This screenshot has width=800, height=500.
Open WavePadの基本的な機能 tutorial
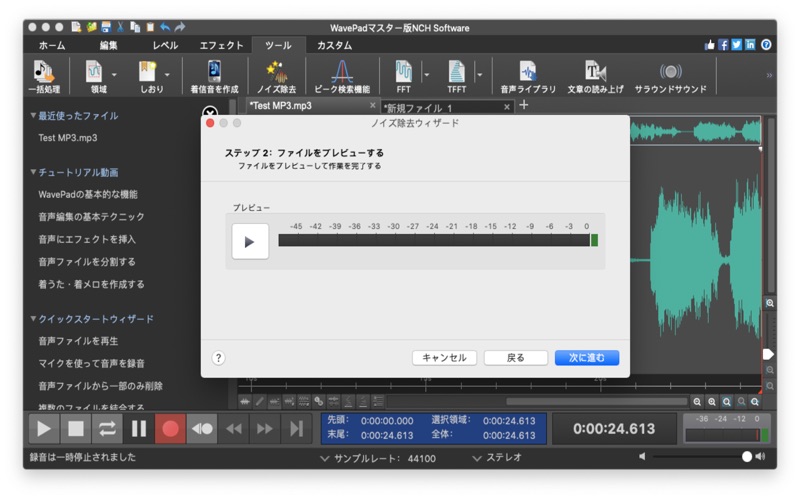(88, 194)
